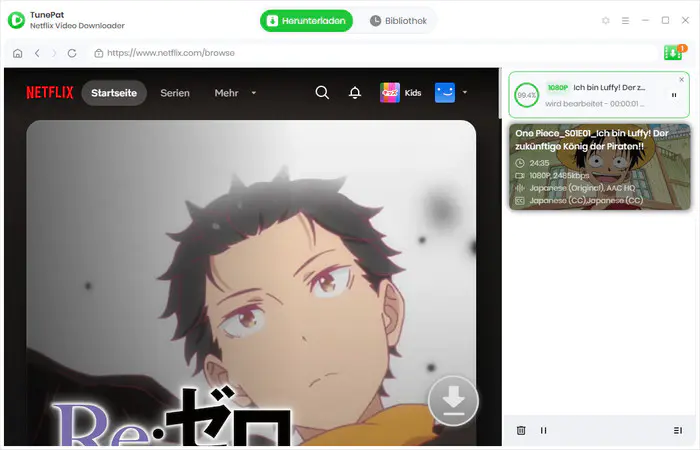
Task: Pause all downloads in bottom bar
Action: 543,430
